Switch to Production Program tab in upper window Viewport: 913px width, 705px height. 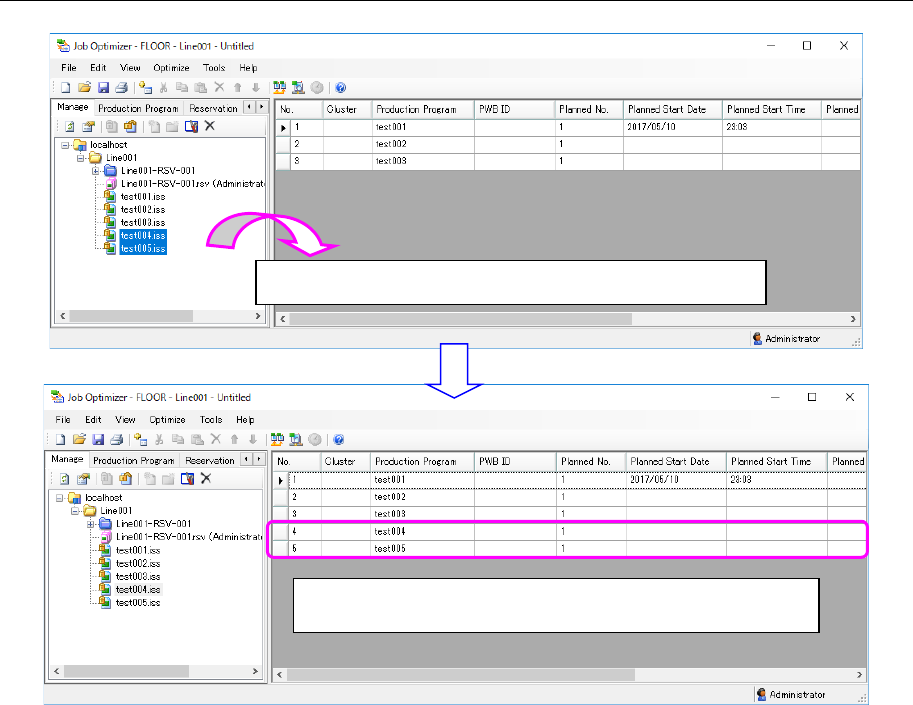(138, 108)
